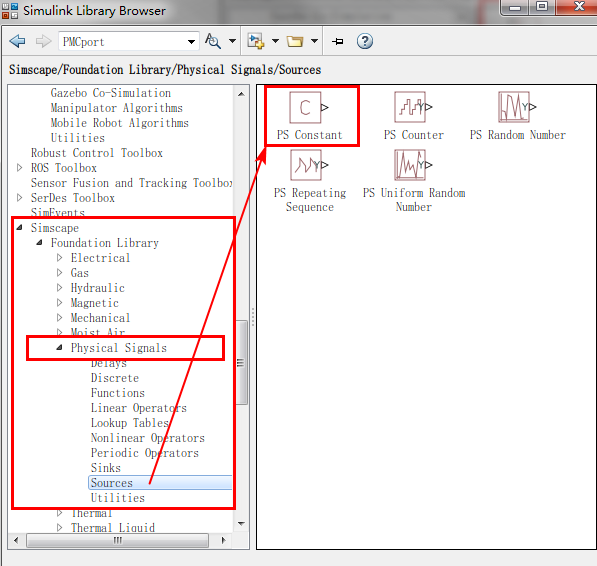The image size is (597, 566).
Task: Click the forward navigation arrow
Action: [x=43, y=41]
